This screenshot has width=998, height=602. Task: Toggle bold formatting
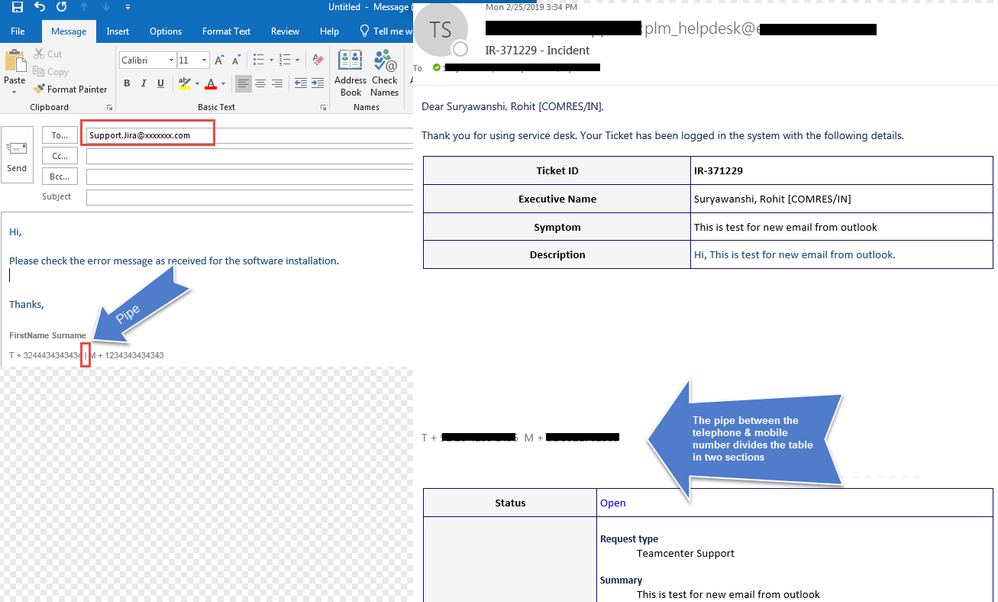point(127,83)
